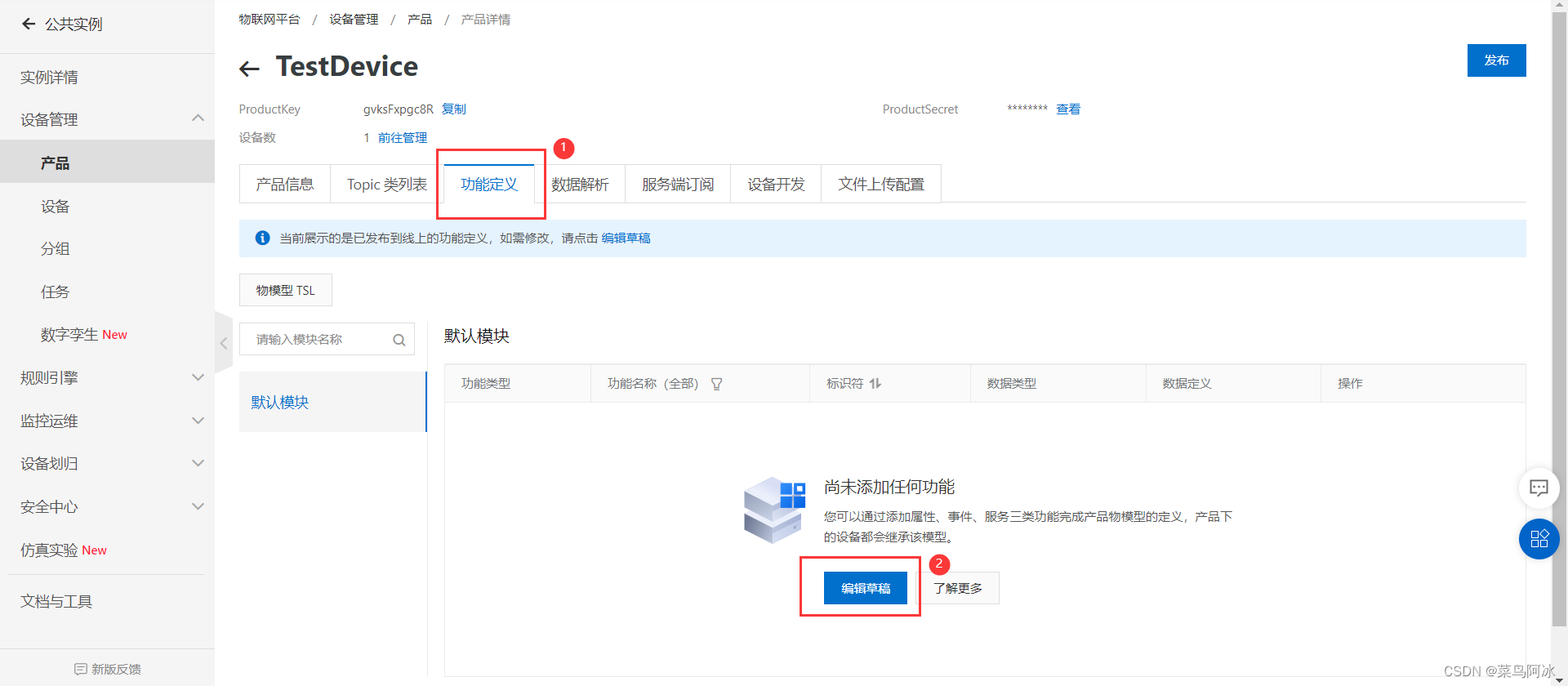This screenshot has height=686, width=1568.
Task: Click the info icon in the blue notice bar
Action: pos(262,238)
